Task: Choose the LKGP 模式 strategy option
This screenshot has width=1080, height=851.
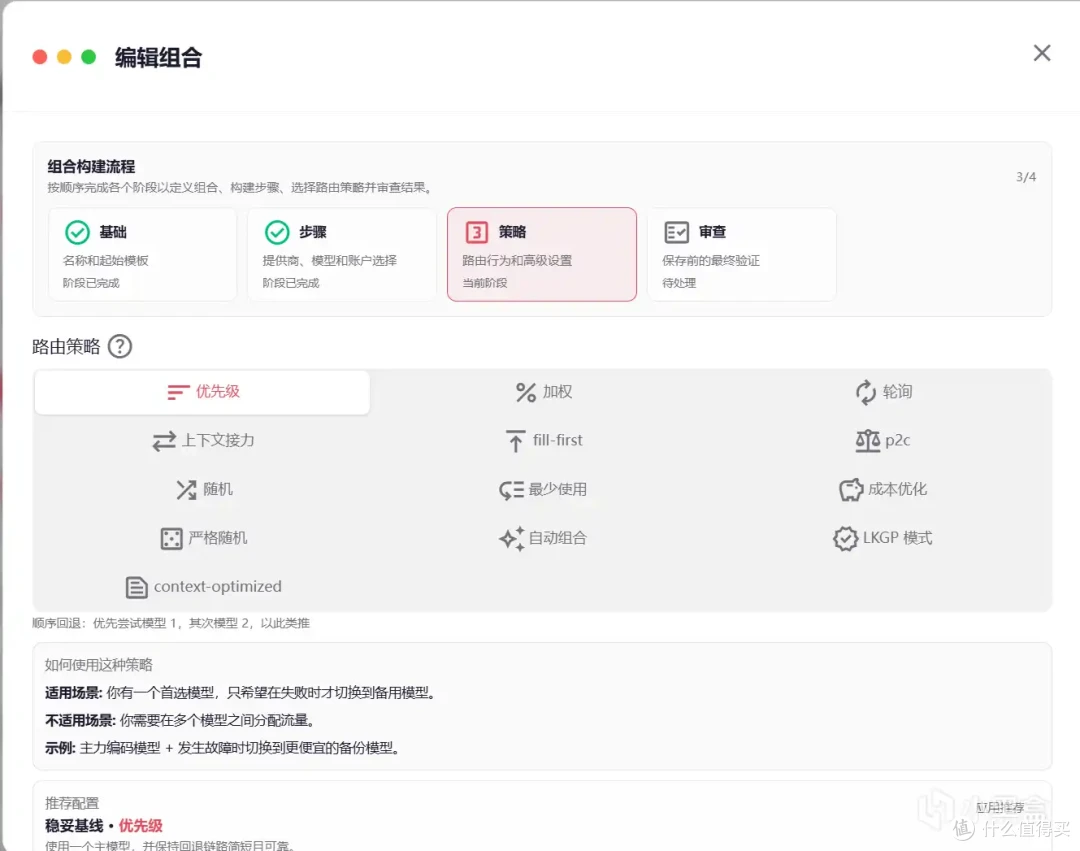Action: pyautogui.click(x=884, y=538)
